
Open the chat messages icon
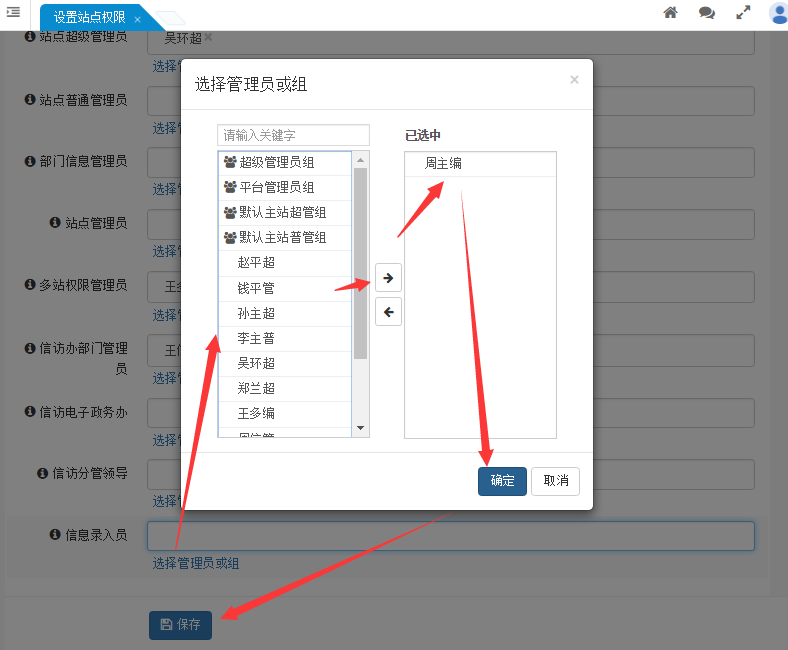[707, 13]
